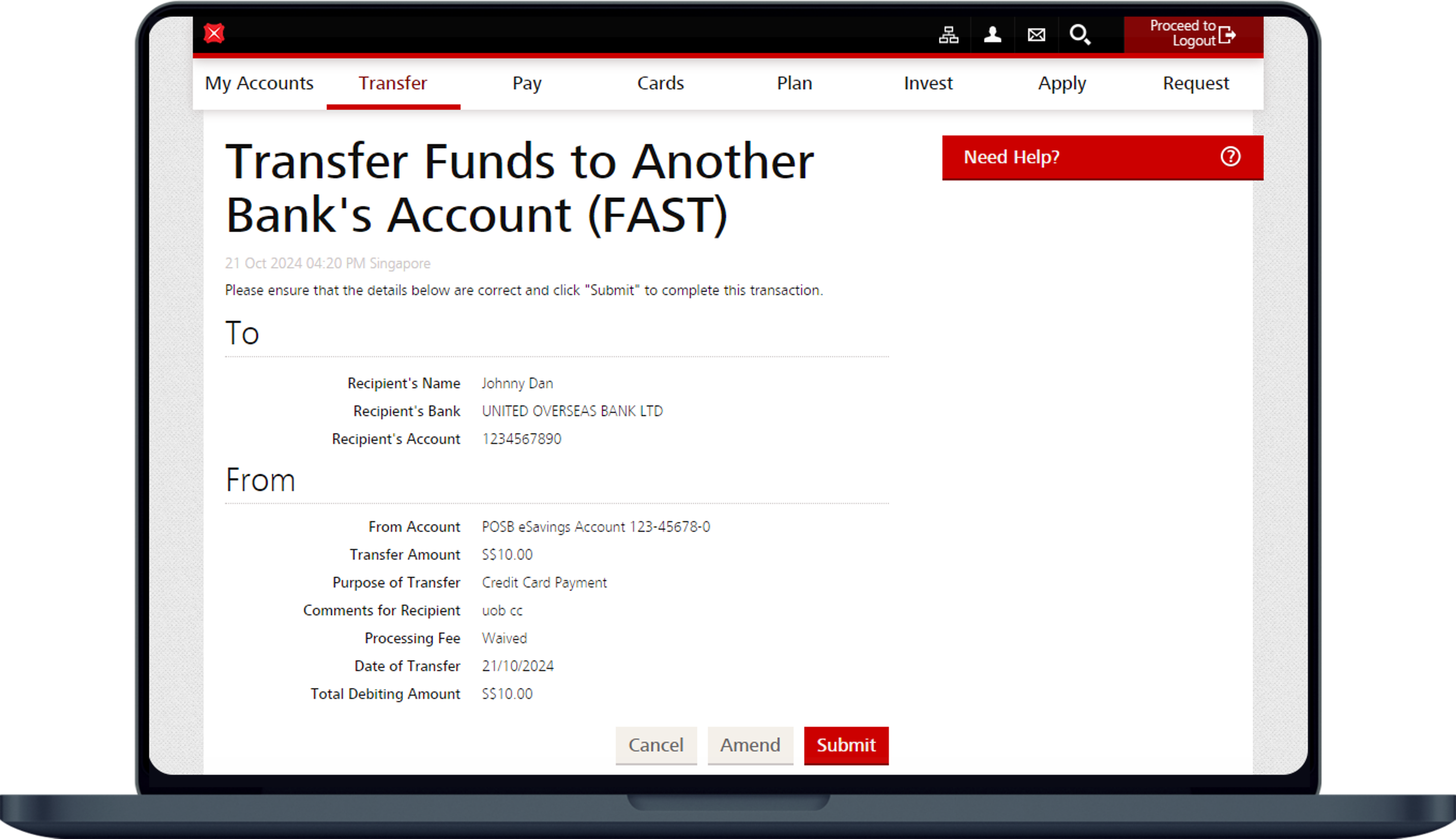Click the Cancel button
Screen dimensions: 1456x839
click(x=656, y=745)
